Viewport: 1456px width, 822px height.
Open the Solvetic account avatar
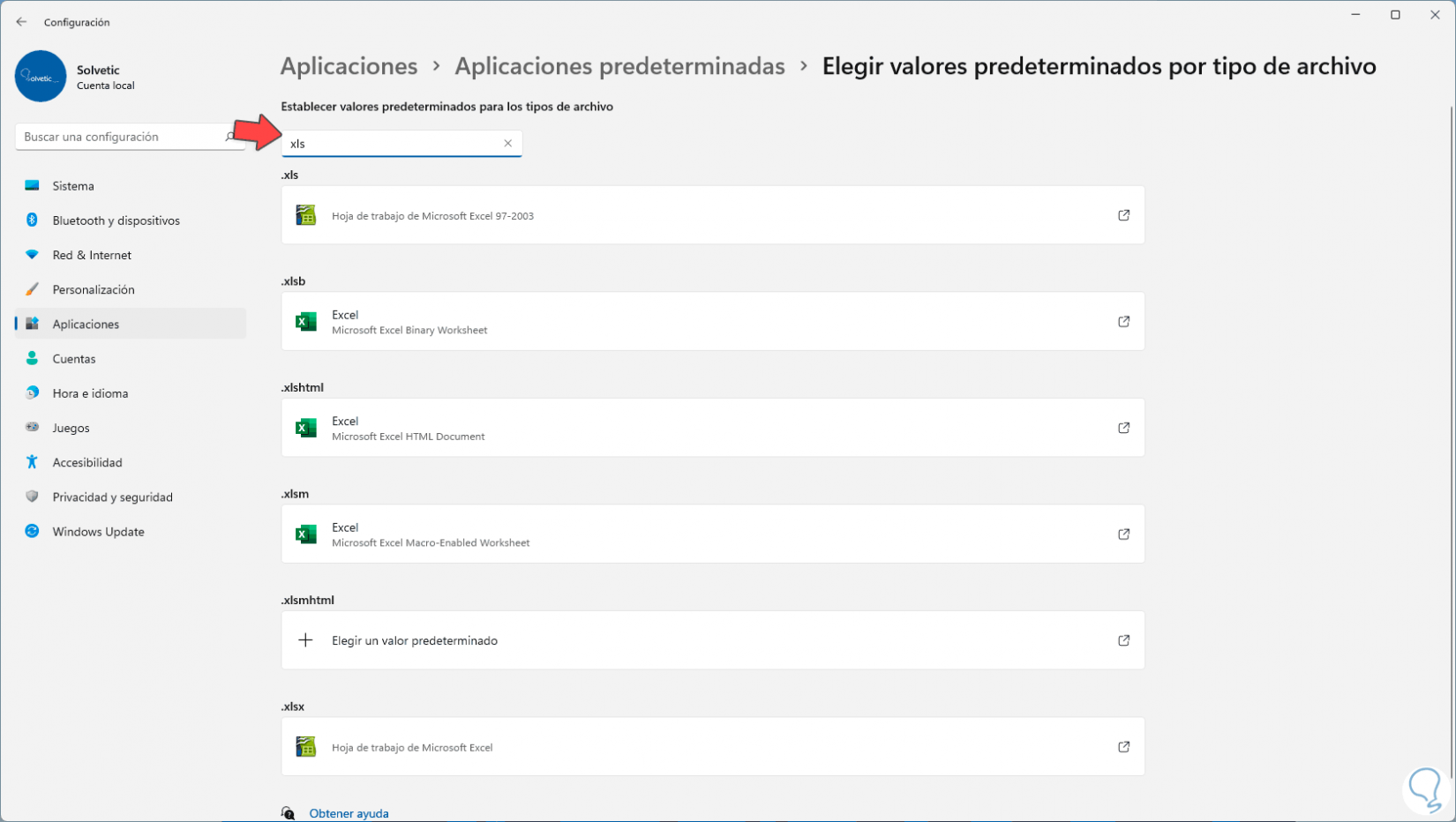(41, 77)
